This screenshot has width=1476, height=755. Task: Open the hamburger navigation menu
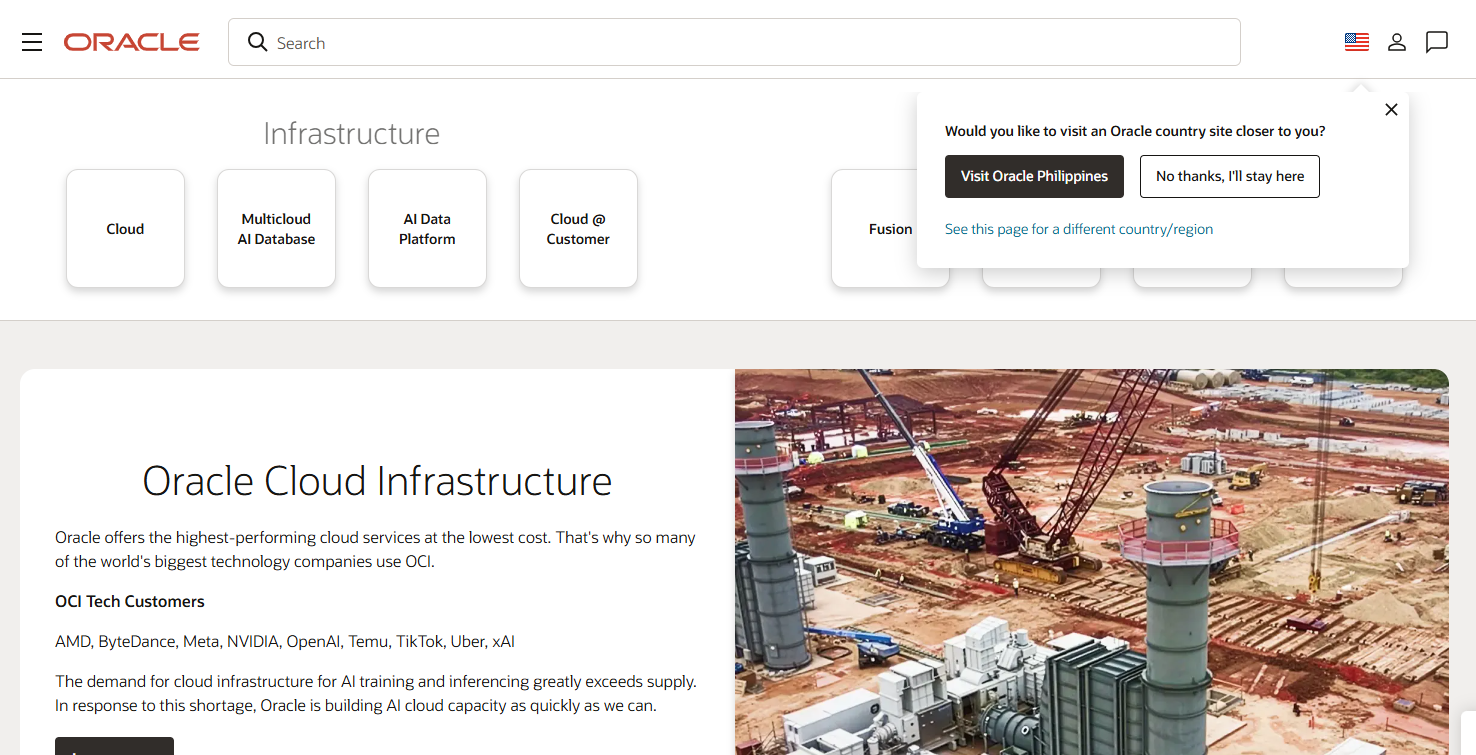coord(32,42)
